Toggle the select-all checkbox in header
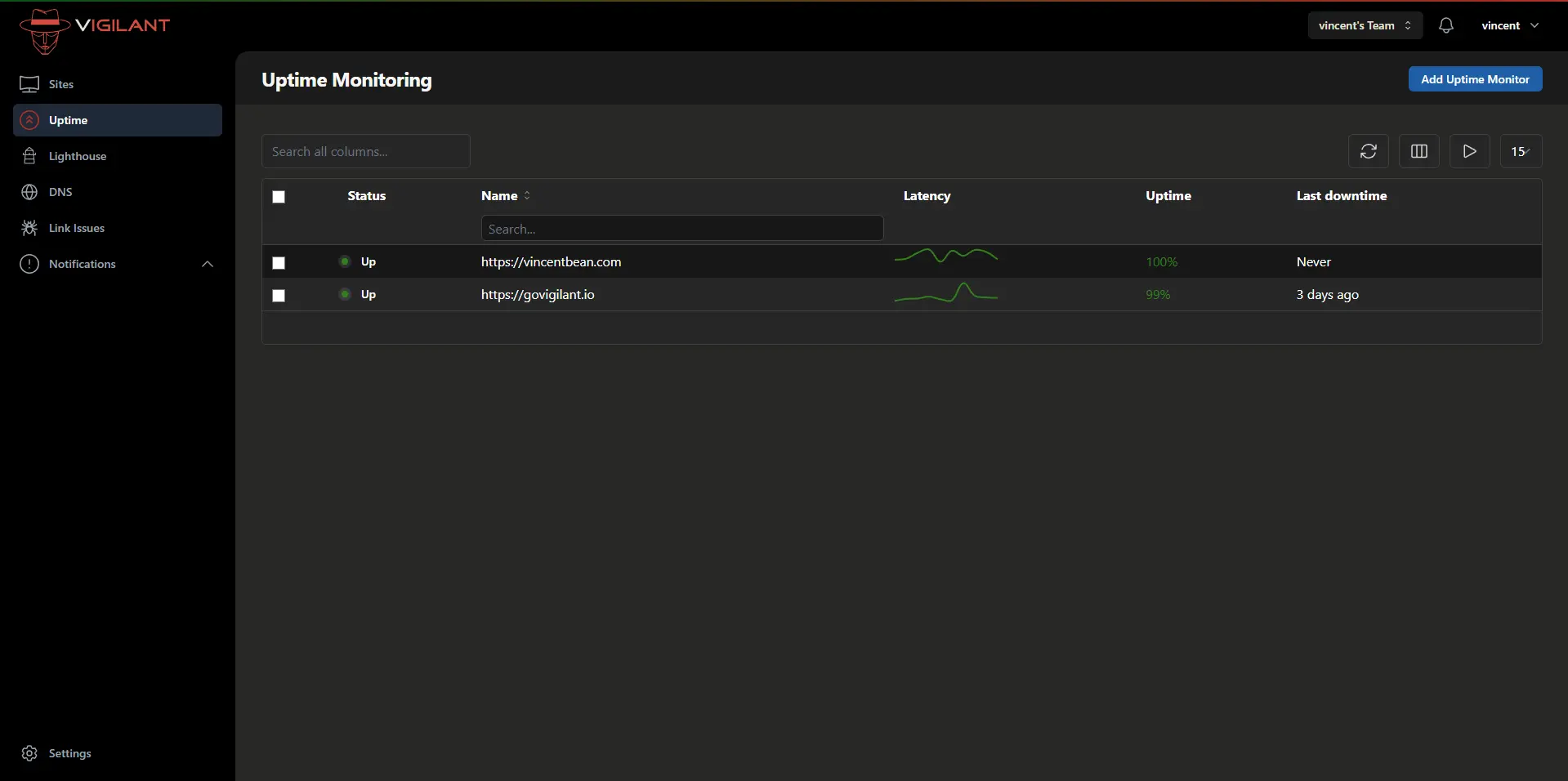 279,197
